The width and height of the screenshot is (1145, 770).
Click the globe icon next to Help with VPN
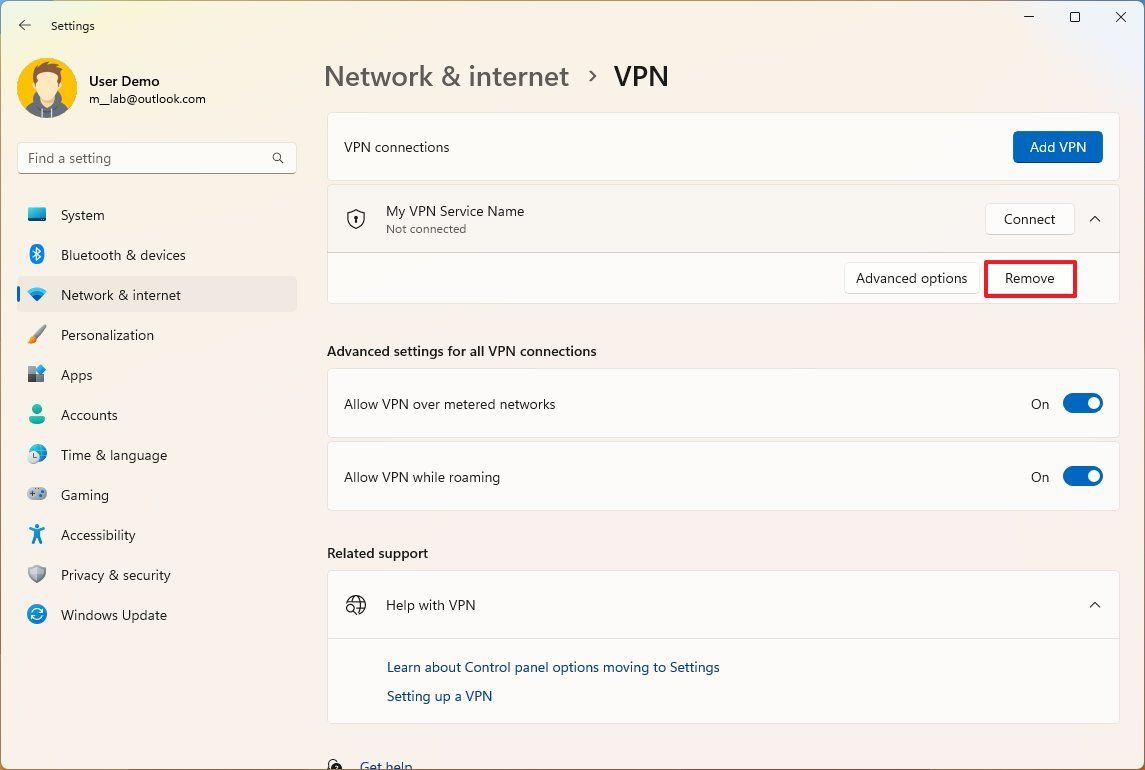pos(356,605)
